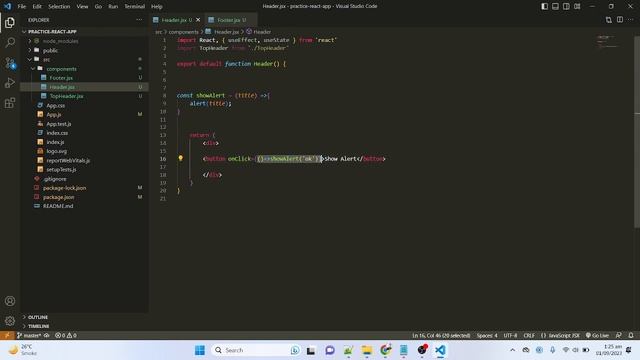Click errors and warnings count in status bar
Image resolution: width=640 pixels, height=360 pixels.
pyautogui.click(x=66, y=335)
